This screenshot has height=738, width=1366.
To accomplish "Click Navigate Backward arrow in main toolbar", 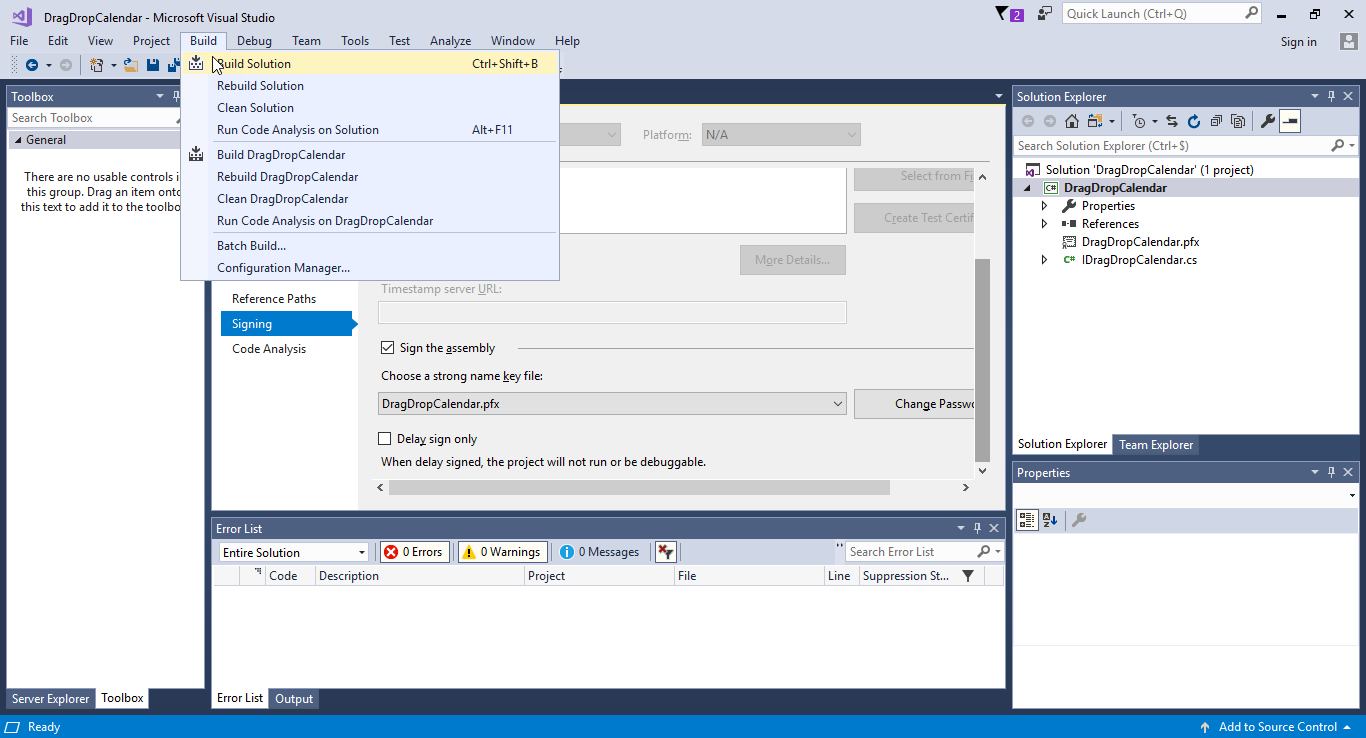I will 32,65.
